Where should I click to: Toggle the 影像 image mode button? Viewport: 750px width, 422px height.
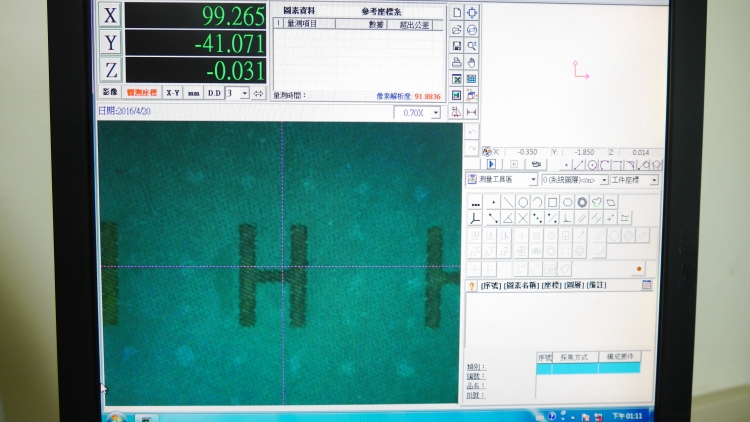click(x=110, y=92)
